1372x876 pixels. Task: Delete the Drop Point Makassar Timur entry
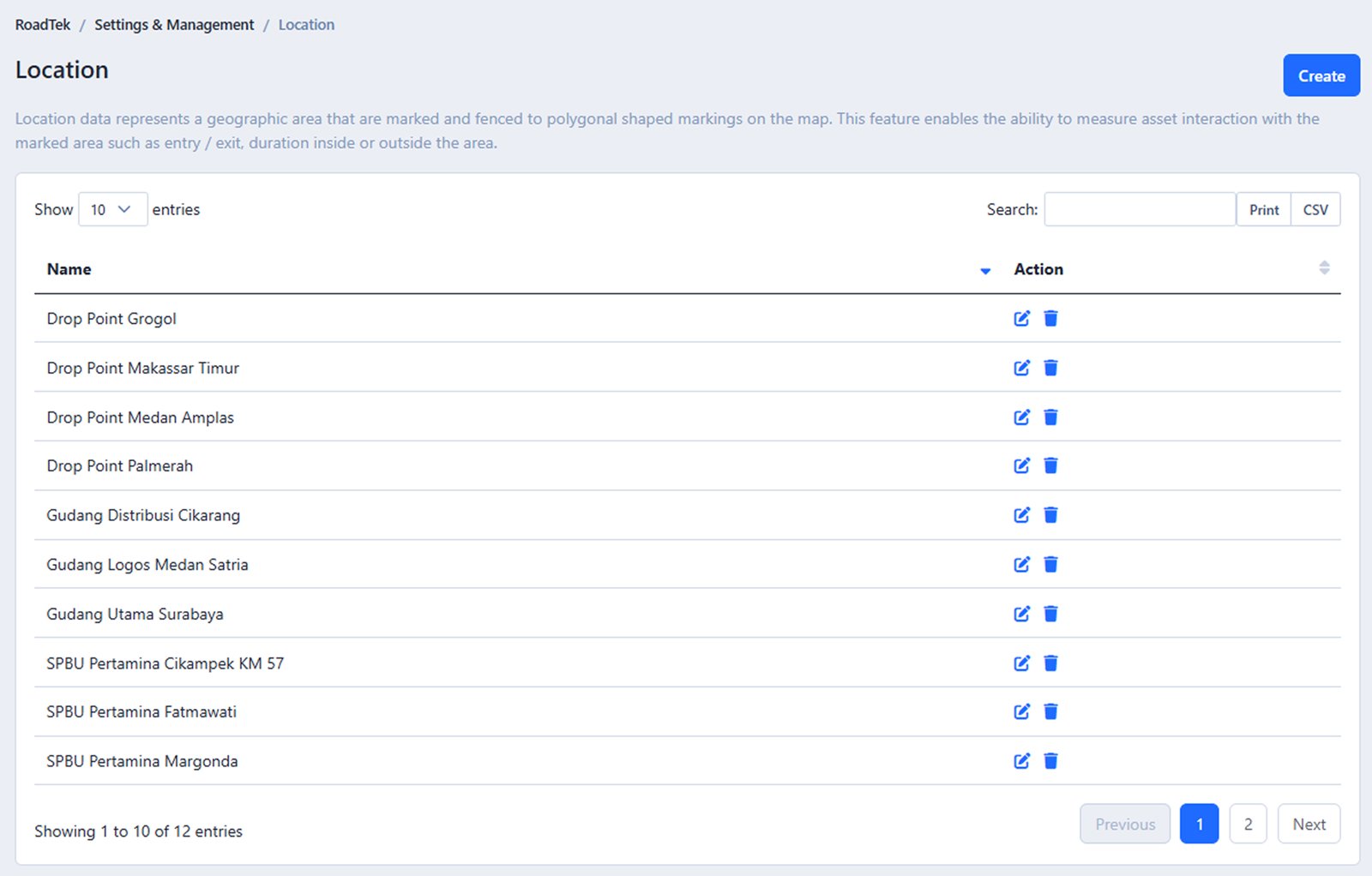pyautogui.click(x=1050, y=368)
